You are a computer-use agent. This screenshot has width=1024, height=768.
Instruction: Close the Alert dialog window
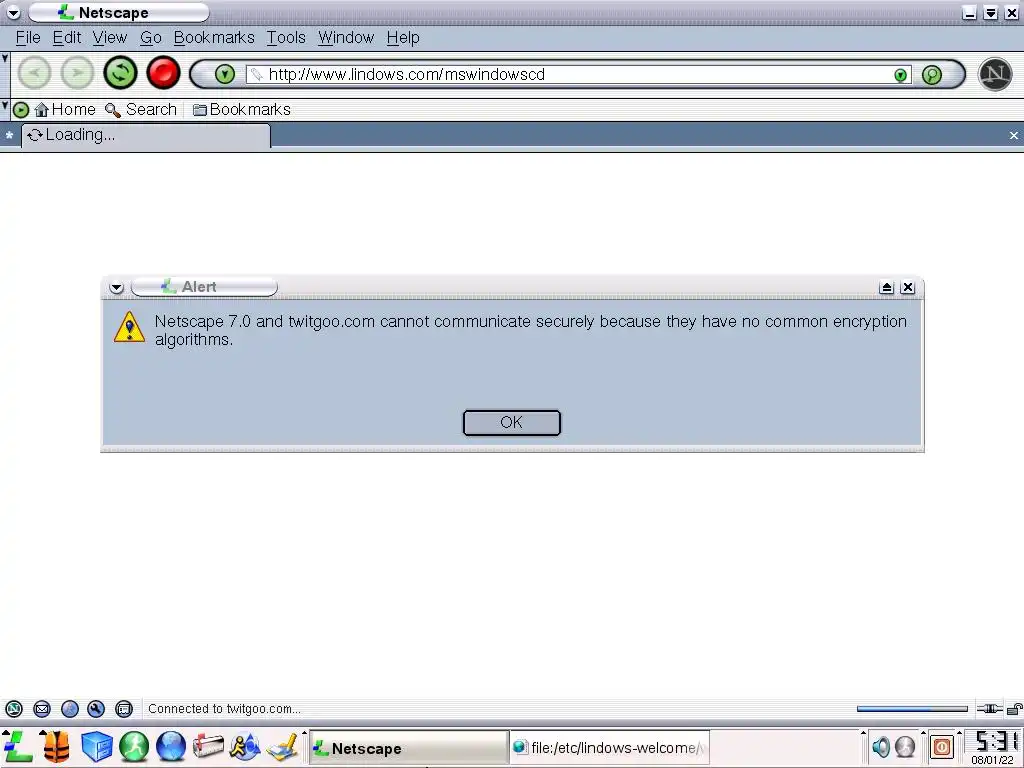(x=908, y=287)
